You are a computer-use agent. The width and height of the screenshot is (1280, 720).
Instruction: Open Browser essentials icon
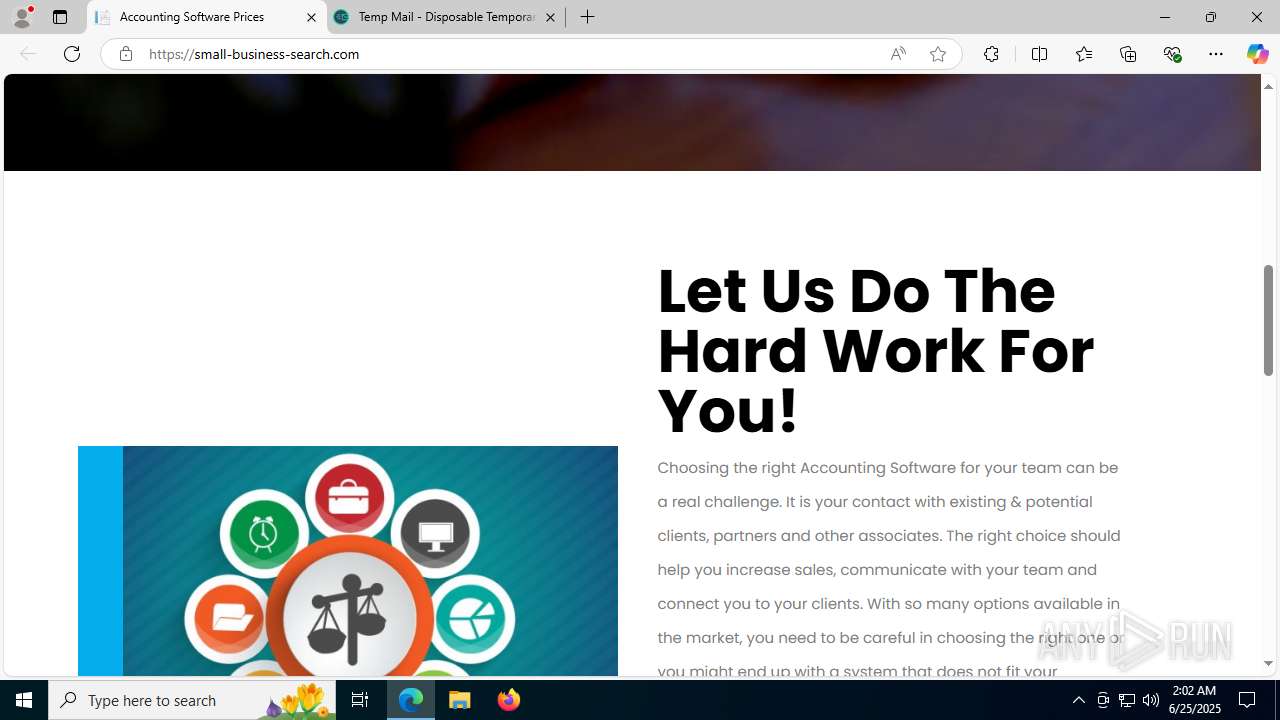(1172, 54)
